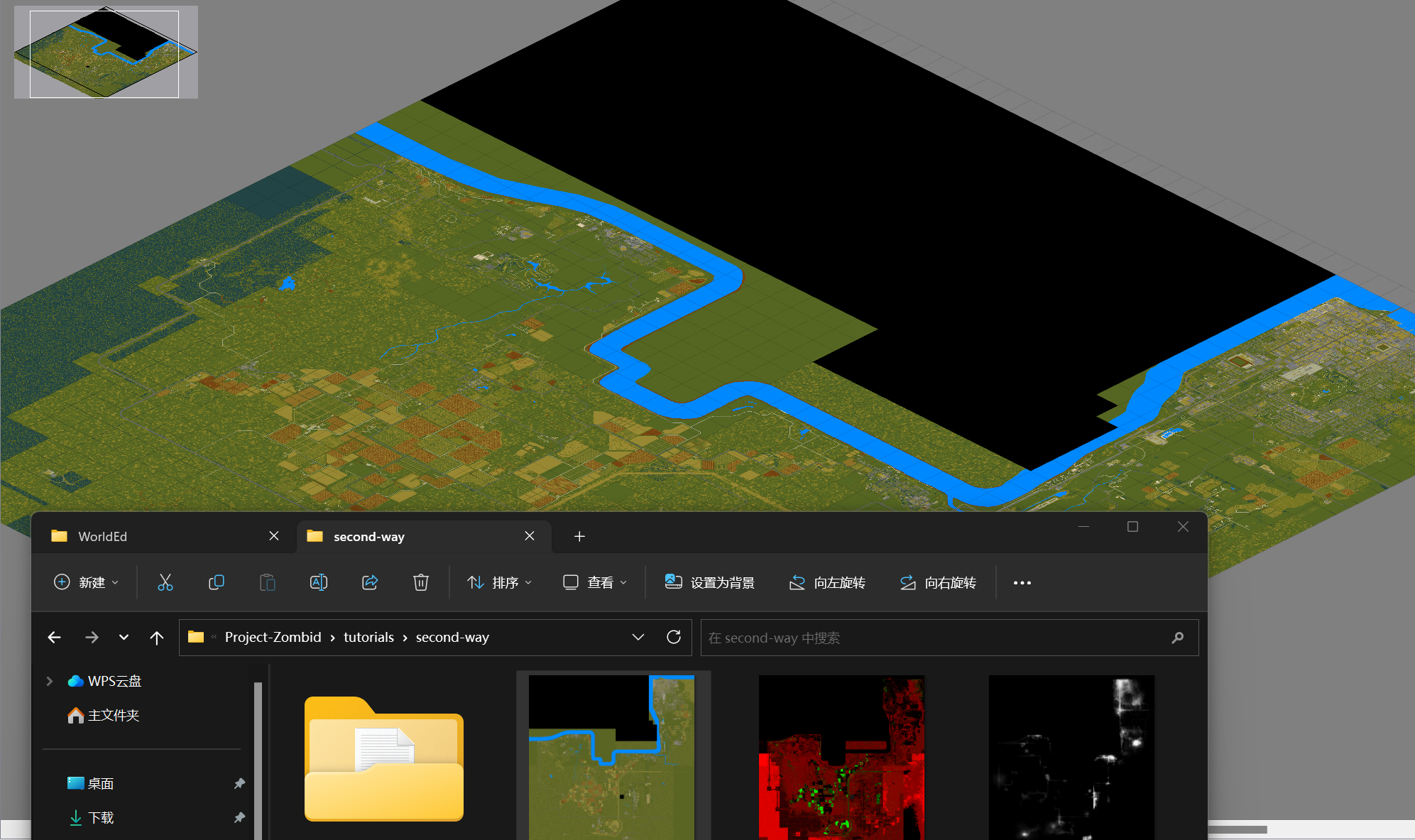Screen dimensions: 1415x840
Task: Expand the address bar history dropdown
Action: click(x=638, y=637)
